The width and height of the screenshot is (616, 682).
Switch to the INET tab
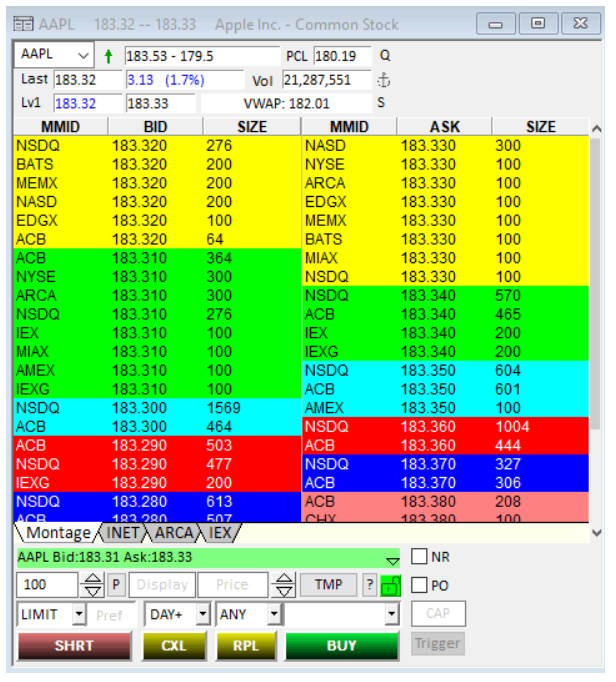(122, 533)
